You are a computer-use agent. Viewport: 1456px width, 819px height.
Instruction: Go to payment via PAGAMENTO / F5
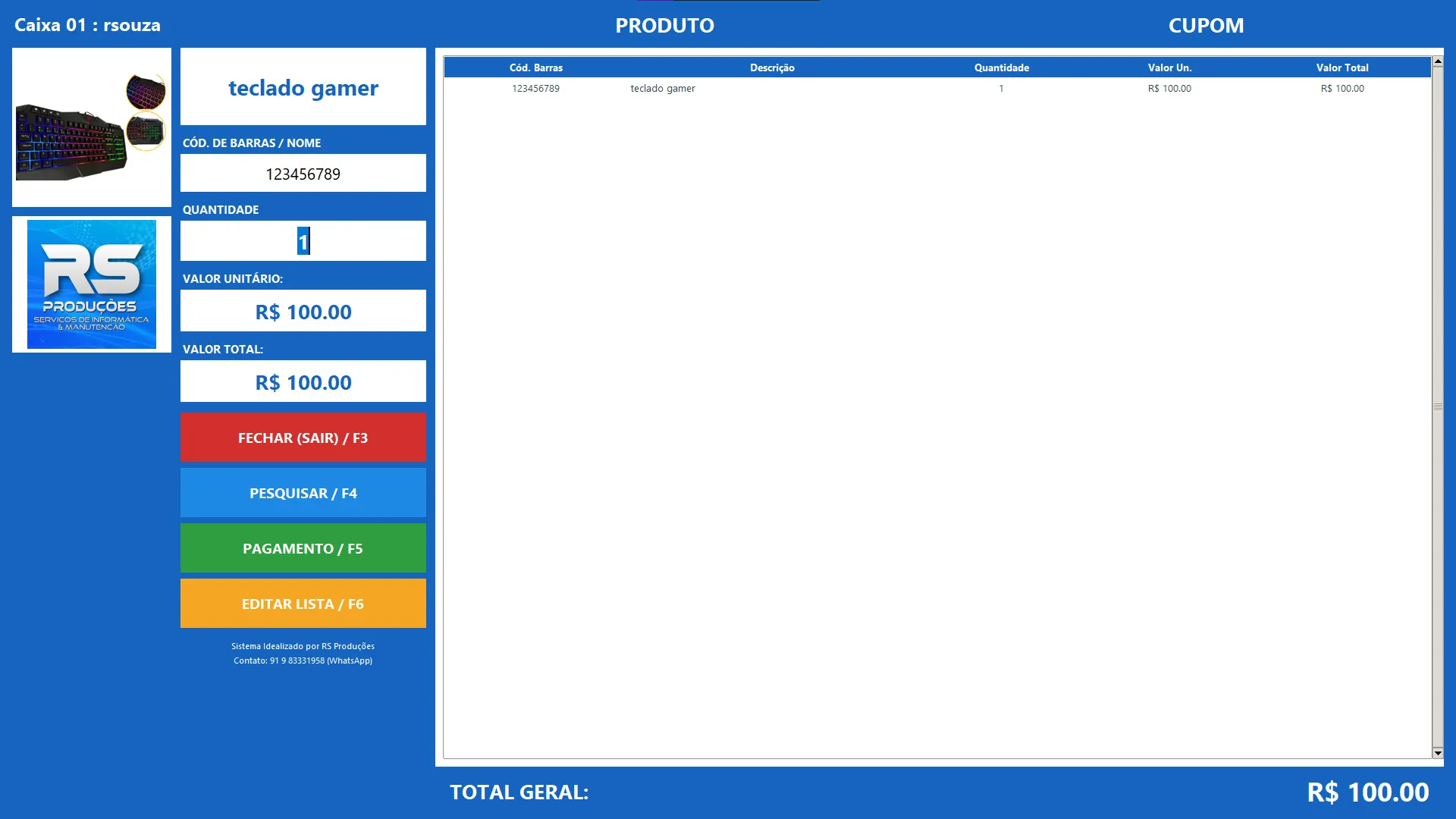coord(303,548)
